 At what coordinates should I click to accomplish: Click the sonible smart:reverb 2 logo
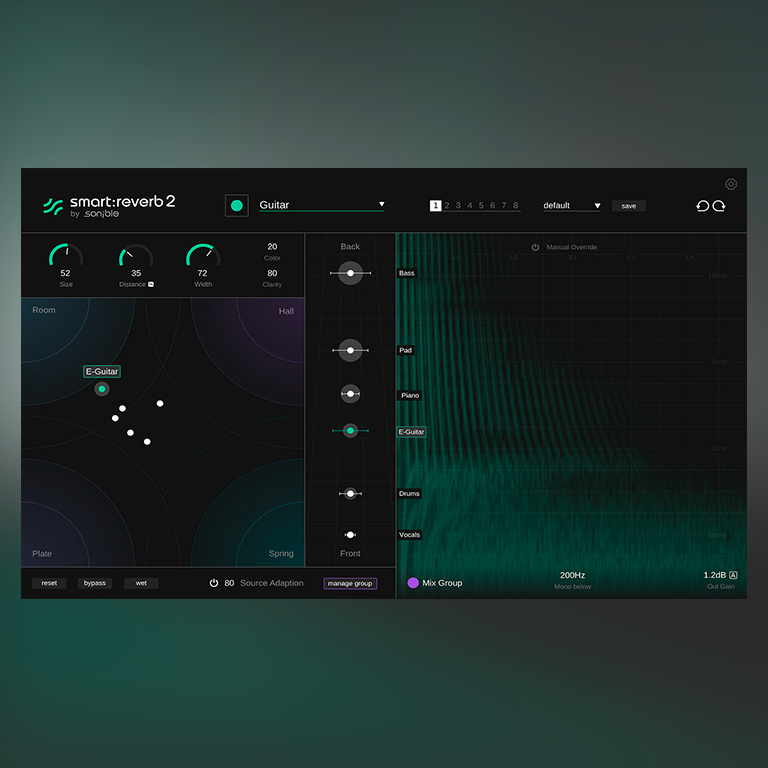tap(109, 205)
